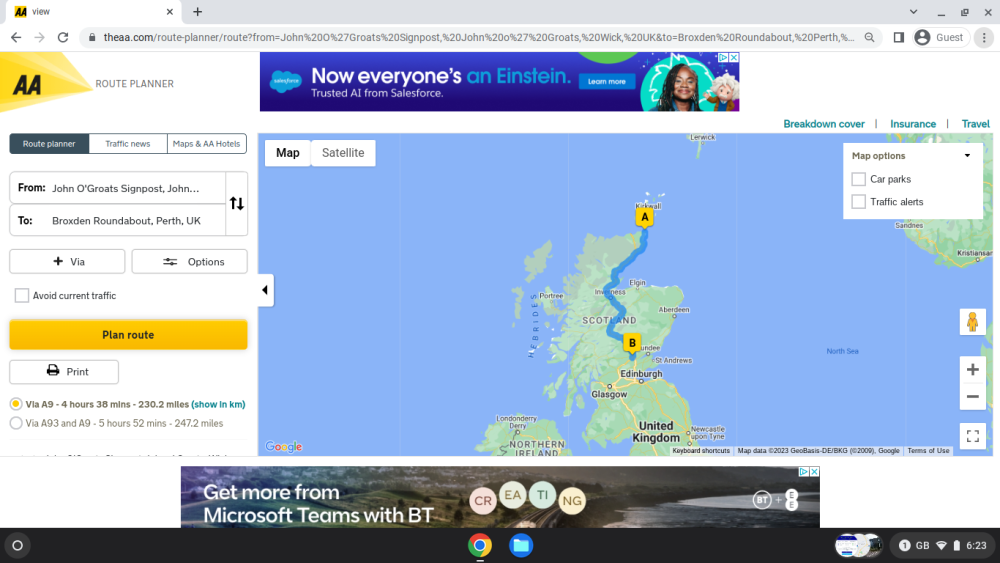Enable the Traffic alerts map option
The width and height of the screenshot is (1000, 563).
click(x=858, y=202)
